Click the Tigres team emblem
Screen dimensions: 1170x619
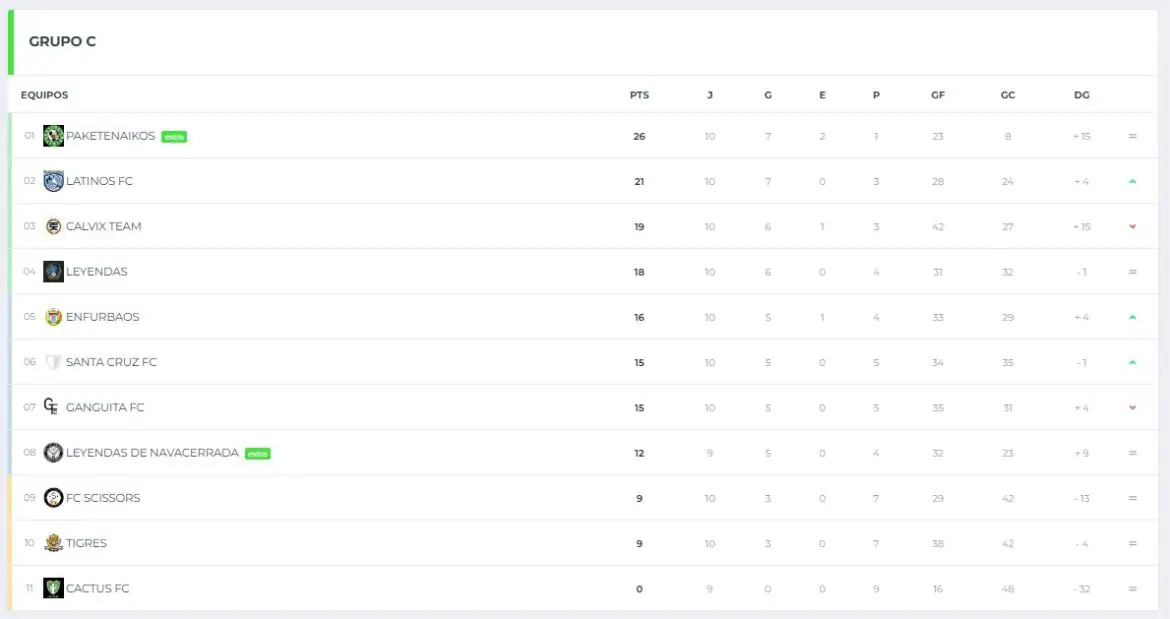53,543
